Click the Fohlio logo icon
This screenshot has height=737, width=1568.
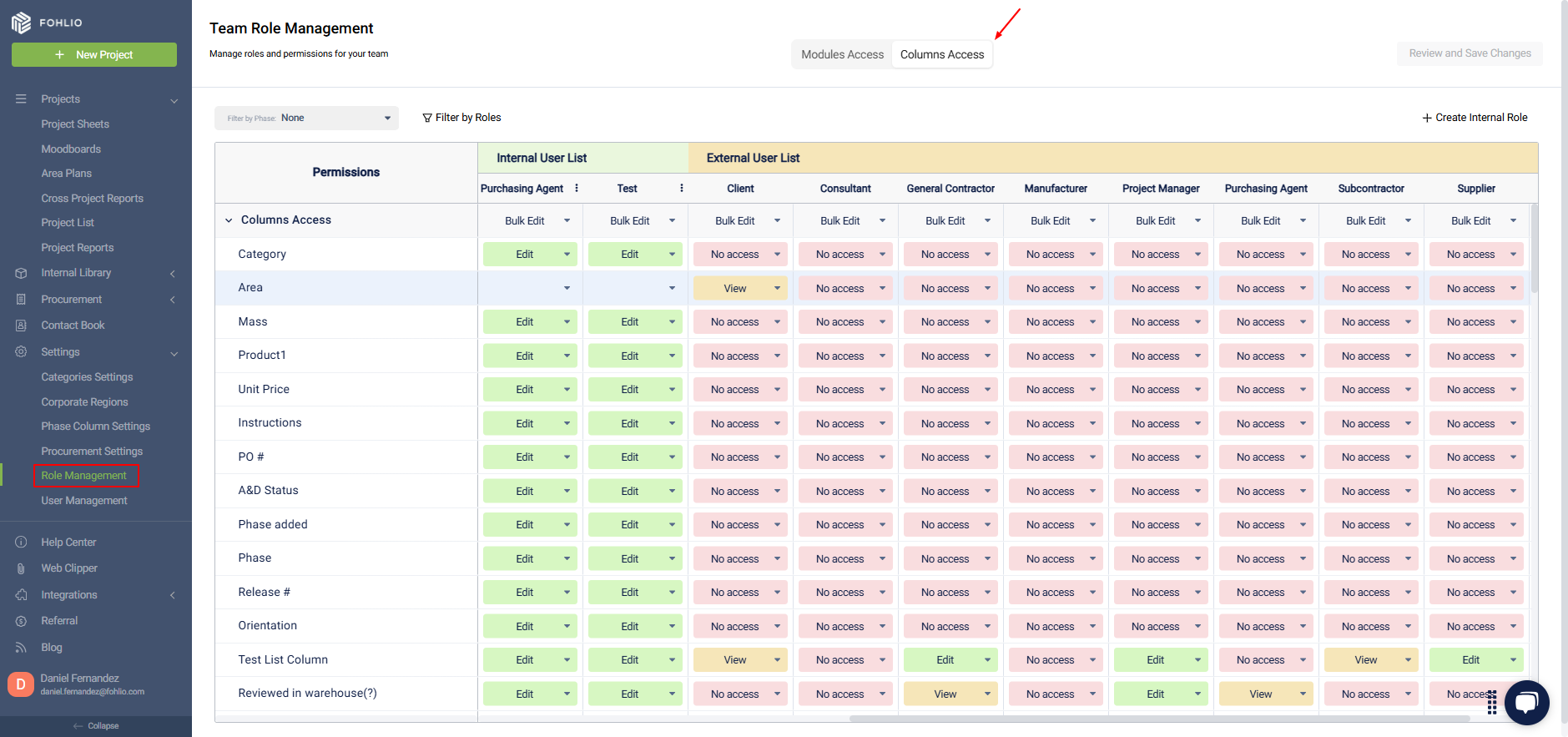(21, 23)
